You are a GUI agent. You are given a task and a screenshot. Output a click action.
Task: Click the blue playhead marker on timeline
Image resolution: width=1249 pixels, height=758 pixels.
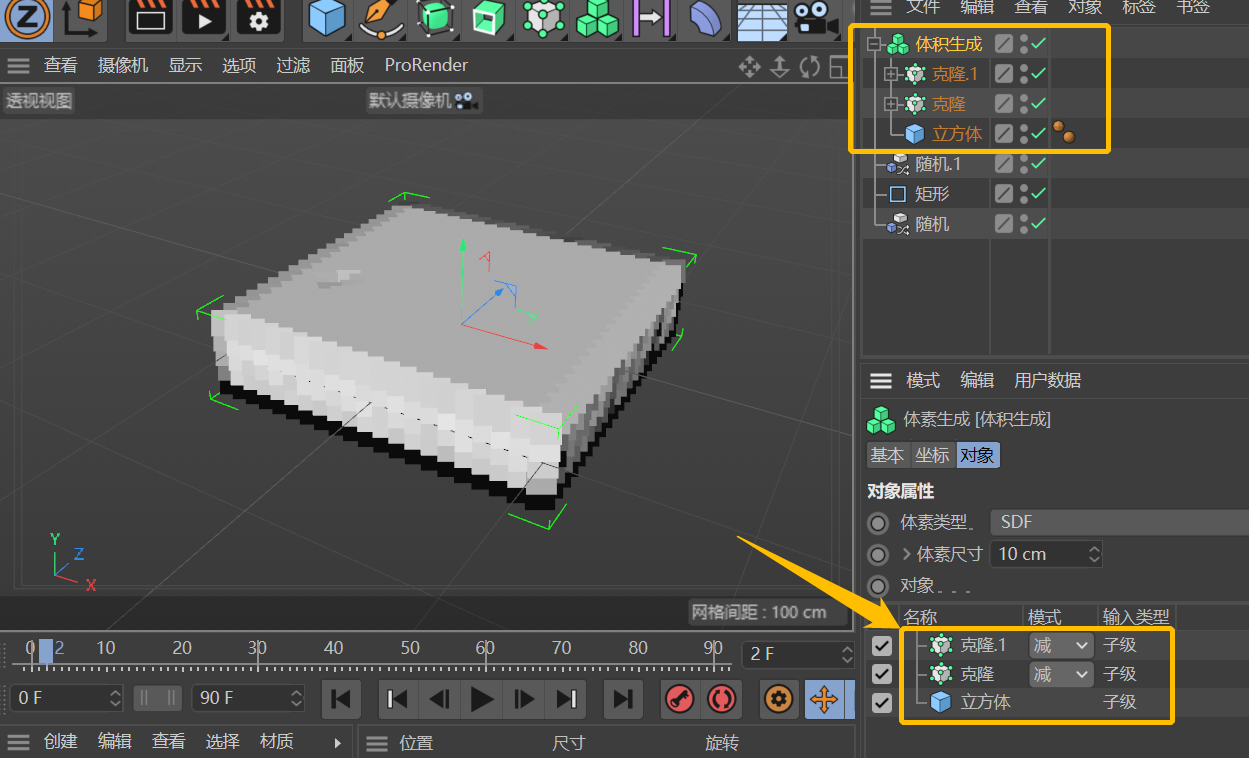[45, 651]
